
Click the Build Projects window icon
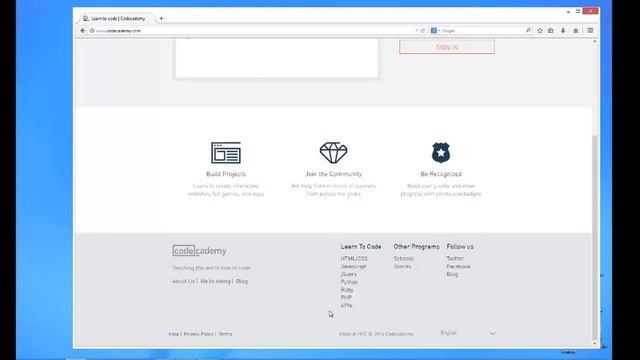226,153
